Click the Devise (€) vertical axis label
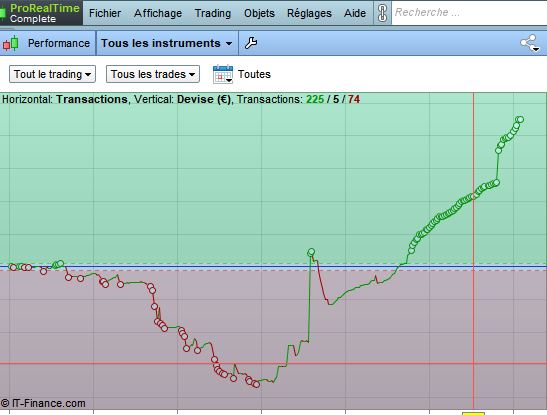The image size is (547, 415). click(x=204, y=99)
